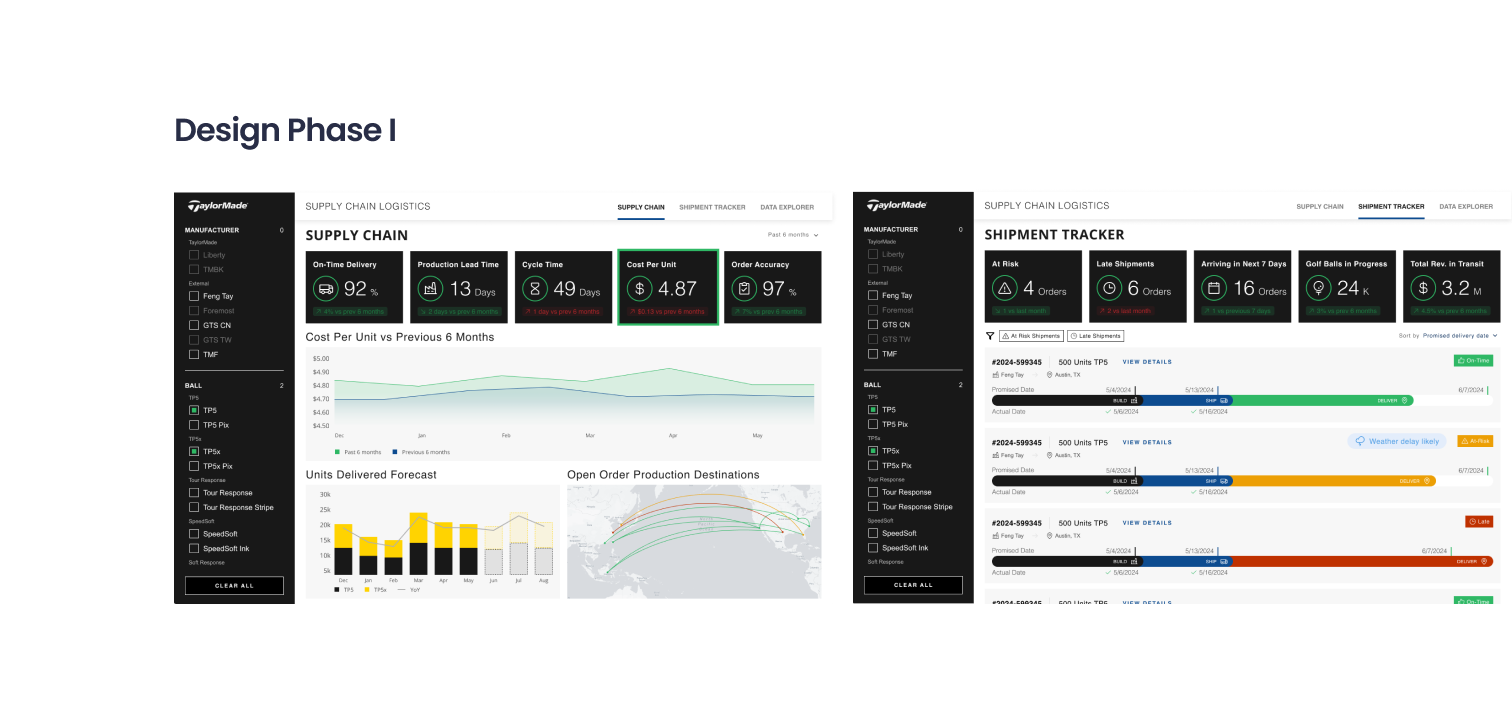Check Tour Response Stripe in the Shipment Tracker screen sidebar
Image resolution: width=1512 pixels, height=709 pixels.
pos(873,507)
